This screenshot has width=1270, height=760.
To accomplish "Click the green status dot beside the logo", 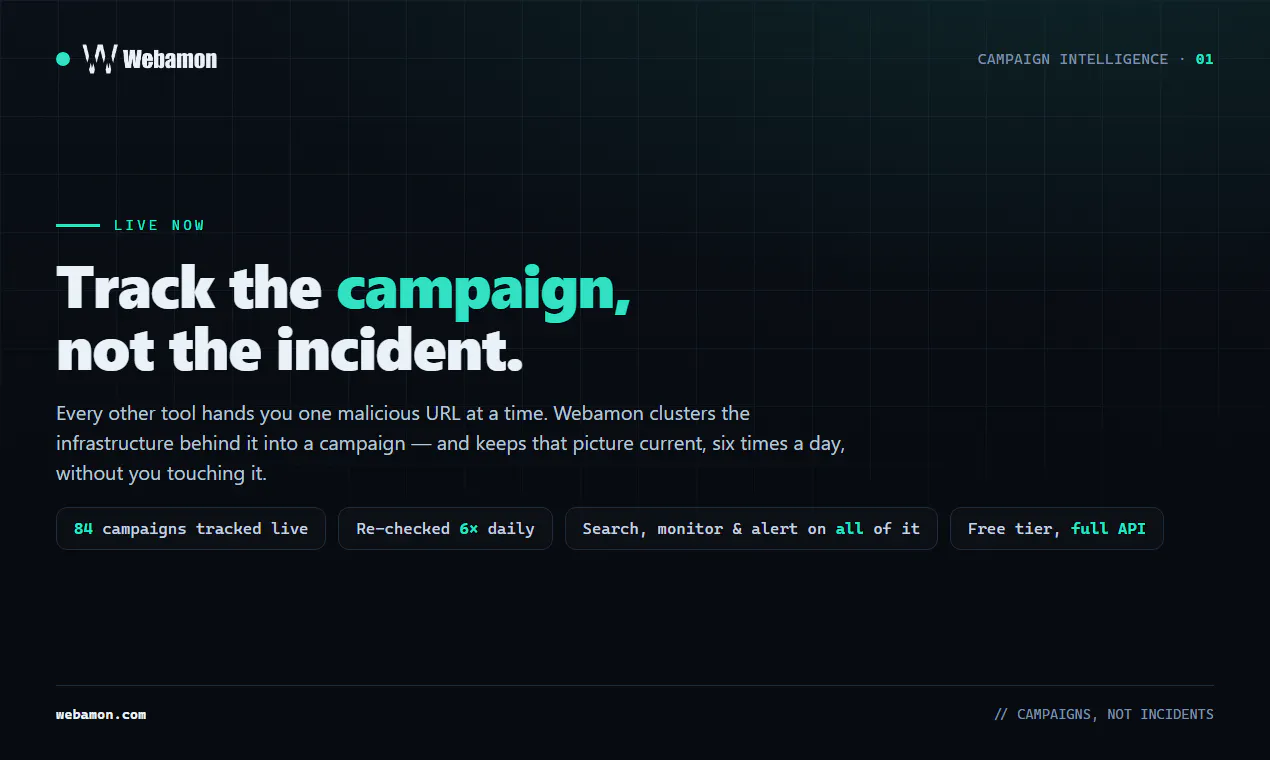I will (x=63, y=59).
